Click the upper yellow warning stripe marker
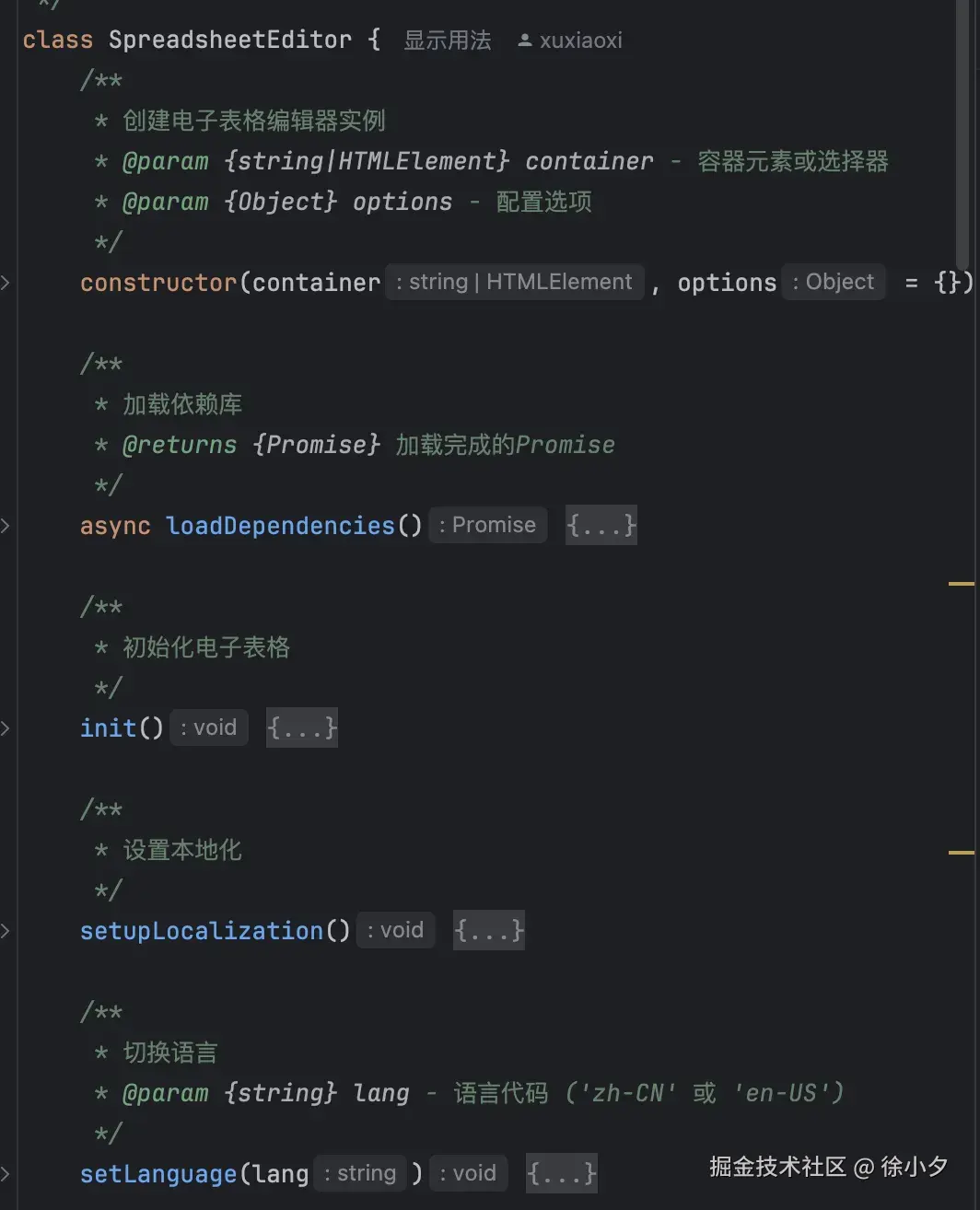 [x=961, y=584]
